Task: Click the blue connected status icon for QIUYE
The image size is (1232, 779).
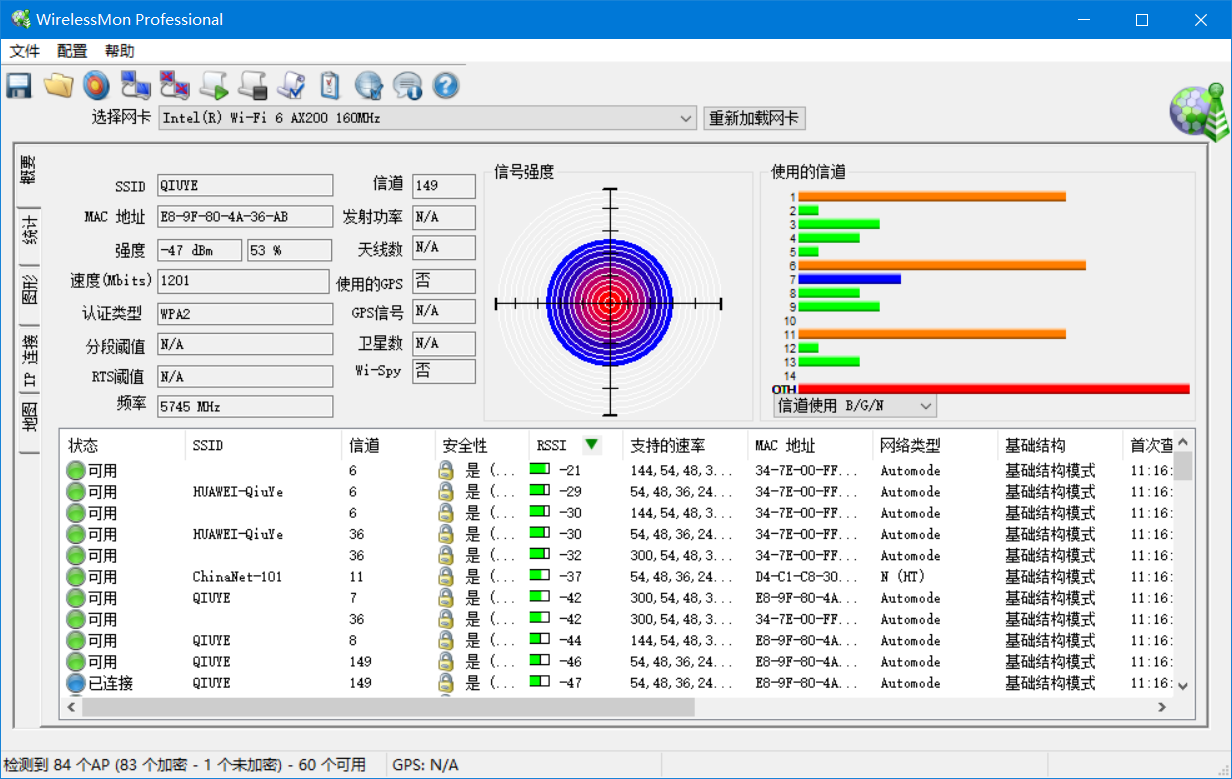Action: 76,683
